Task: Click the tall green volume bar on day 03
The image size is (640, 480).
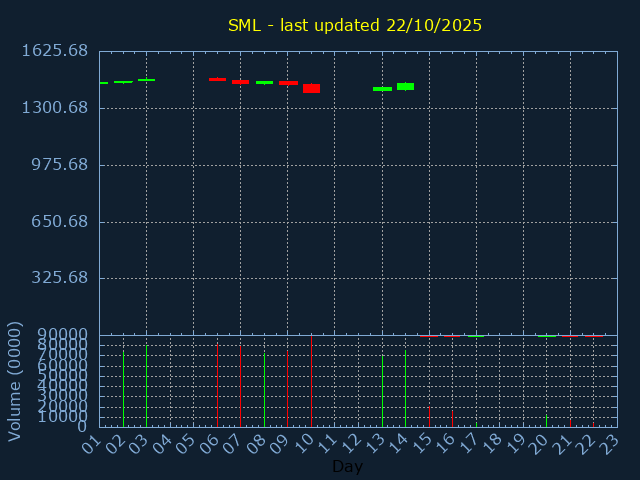Action: 146,385
